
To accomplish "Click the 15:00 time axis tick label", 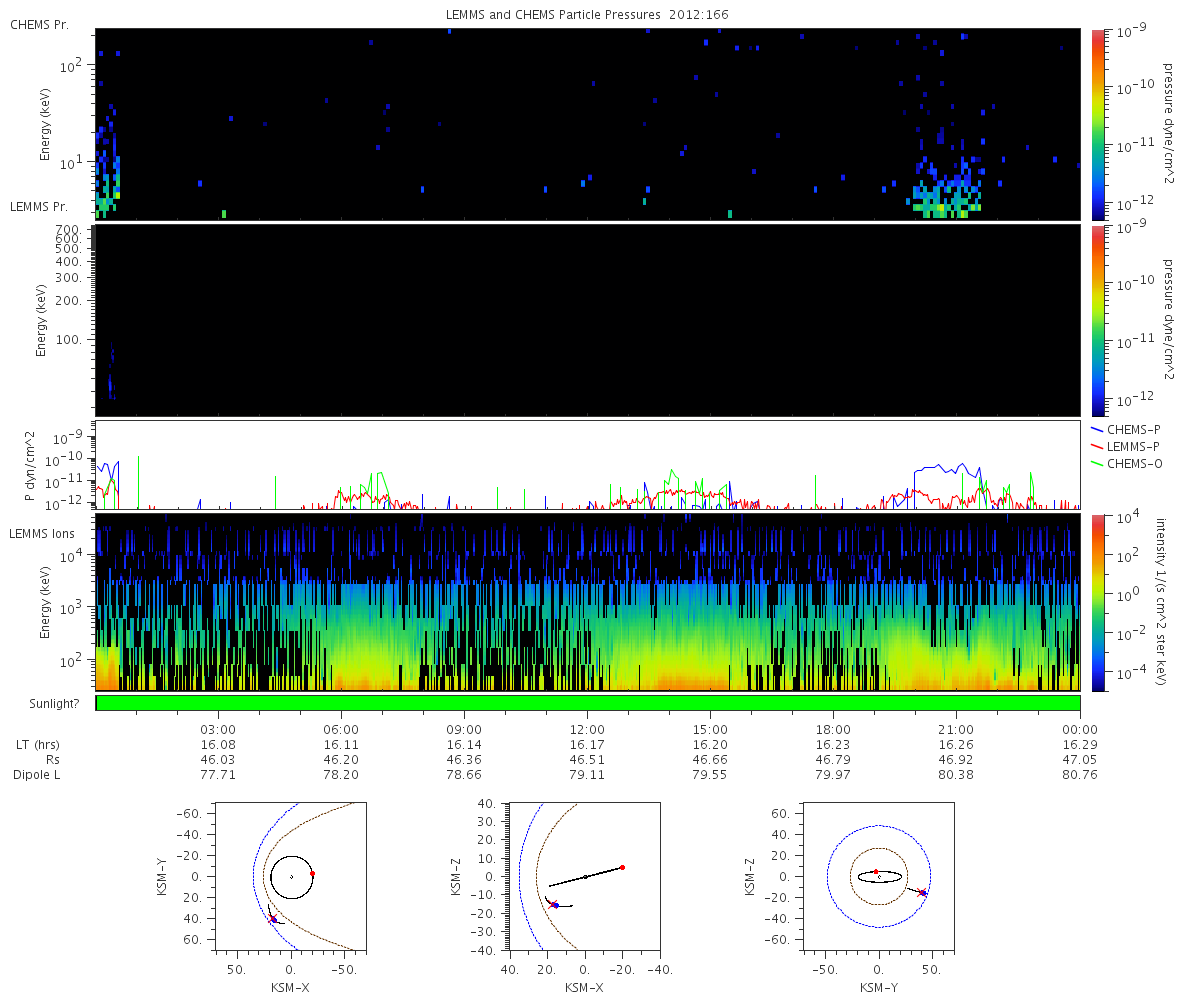I will (710, 729).
